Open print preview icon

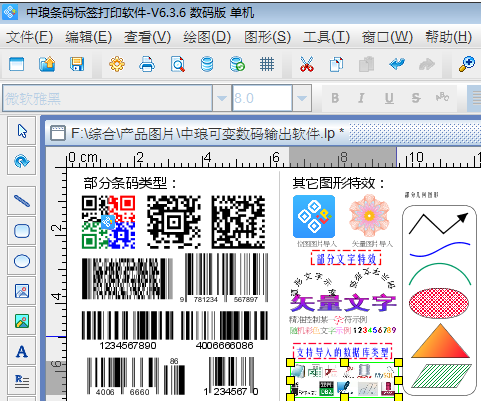(x=178, y=64)
